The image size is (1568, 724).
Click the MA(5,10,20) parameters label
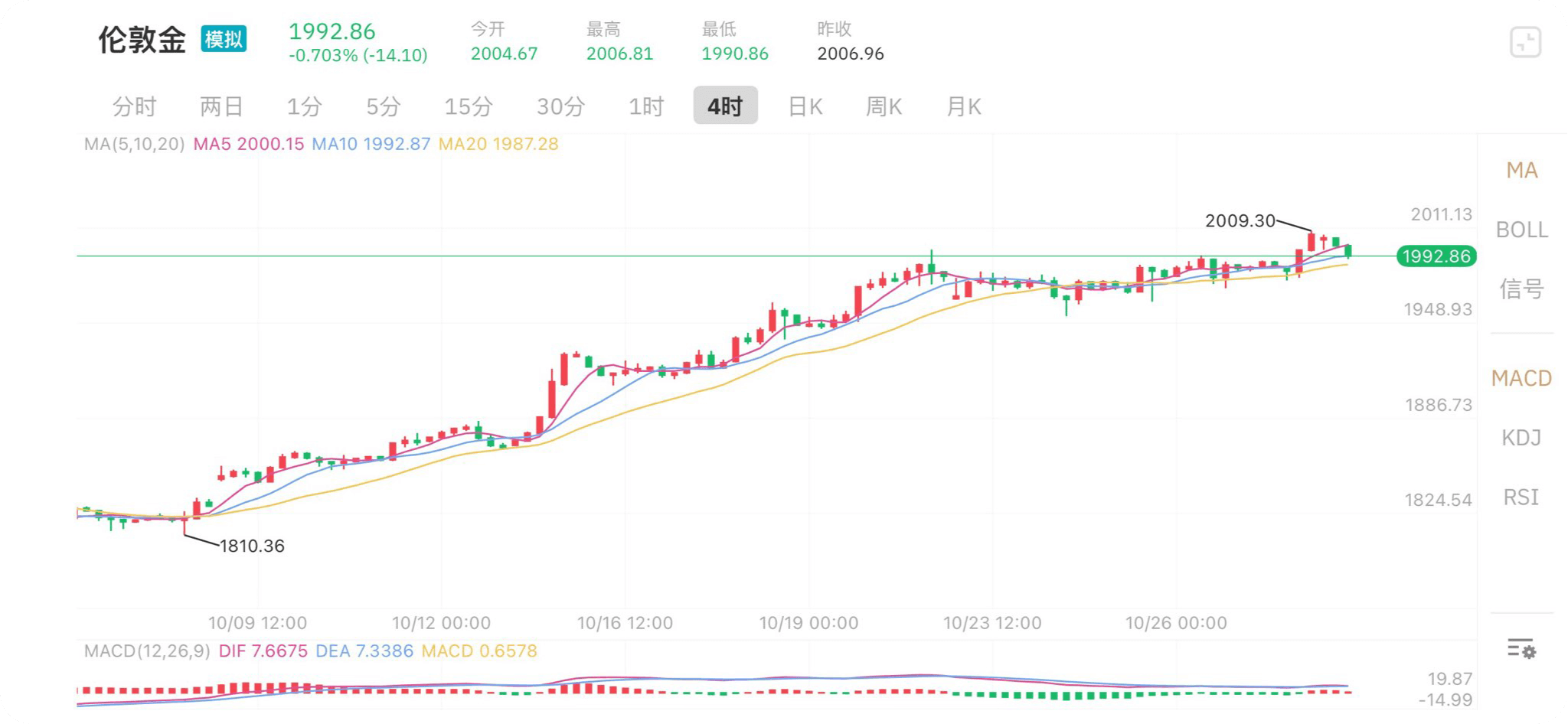[134, 144]
